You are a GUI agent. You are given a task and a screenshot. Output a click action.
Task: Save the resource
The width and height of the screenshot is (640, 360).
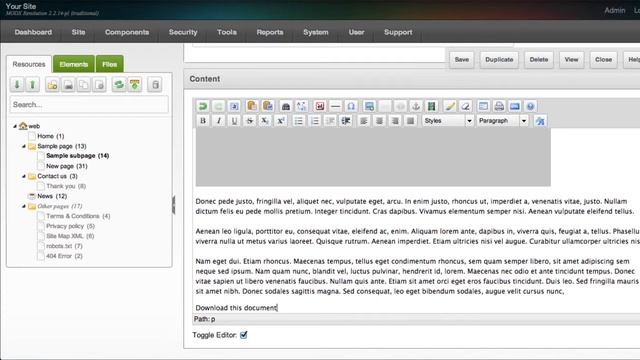point(462,60)
